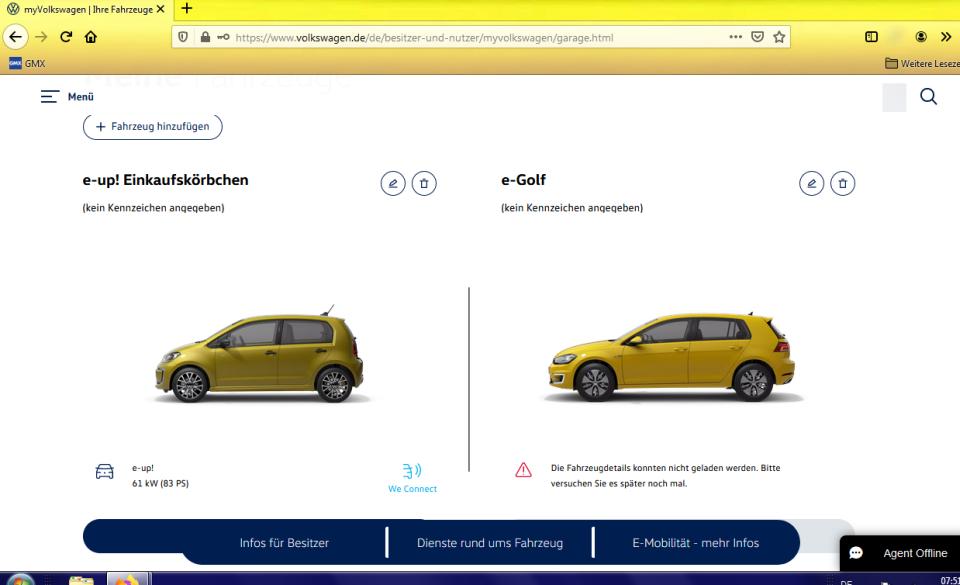Show more toolbar items chevron

click(x=946, y=37)
